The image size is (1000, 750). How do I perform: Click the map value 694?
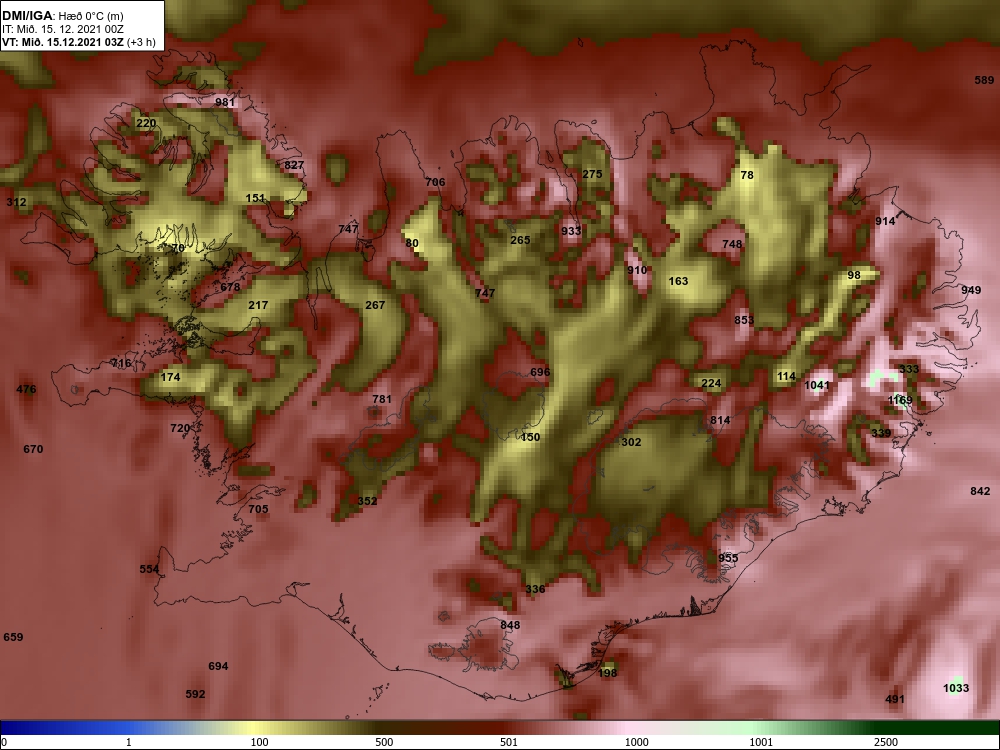[x=218, y=666]
